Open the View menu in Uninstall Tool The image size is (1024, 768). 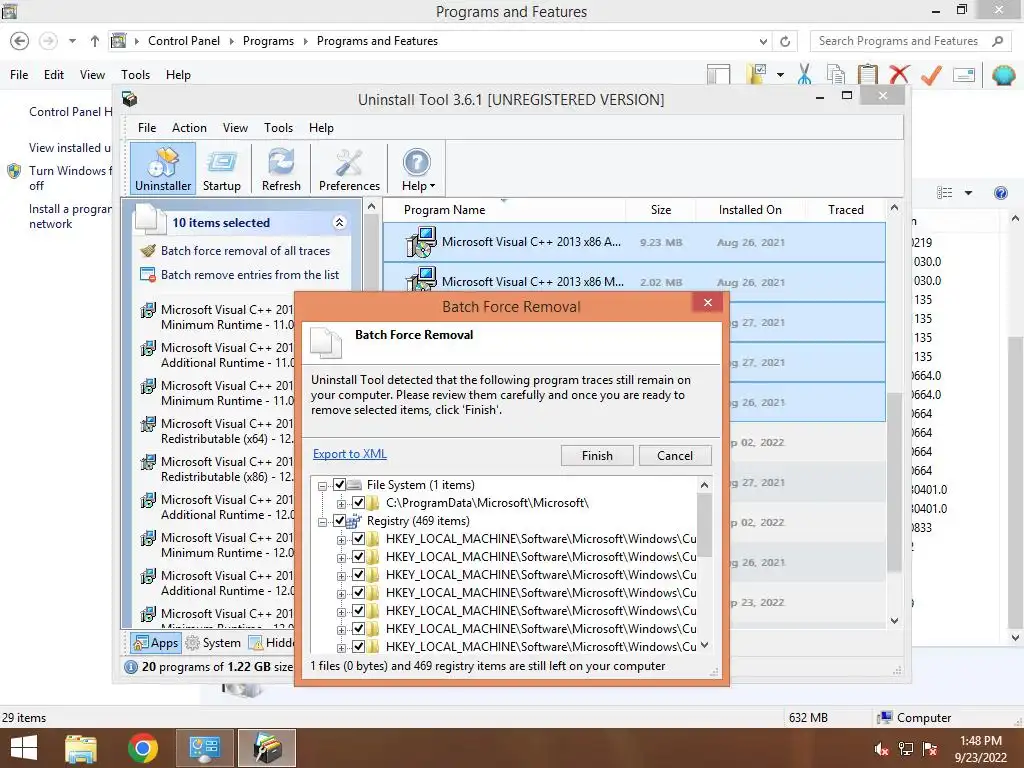(x=235, y=128)
